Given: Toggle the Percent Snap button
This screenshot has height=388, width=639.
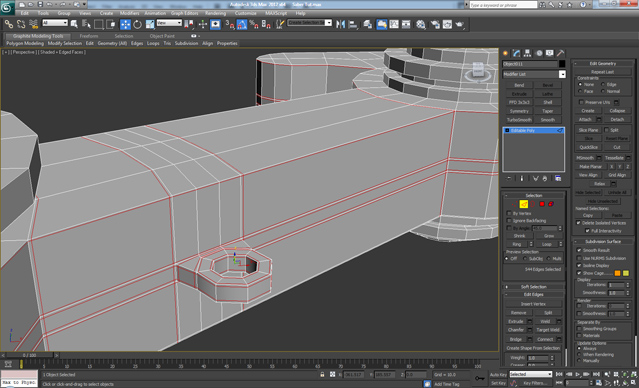Looking at the screenshot, I should (254, 24).
